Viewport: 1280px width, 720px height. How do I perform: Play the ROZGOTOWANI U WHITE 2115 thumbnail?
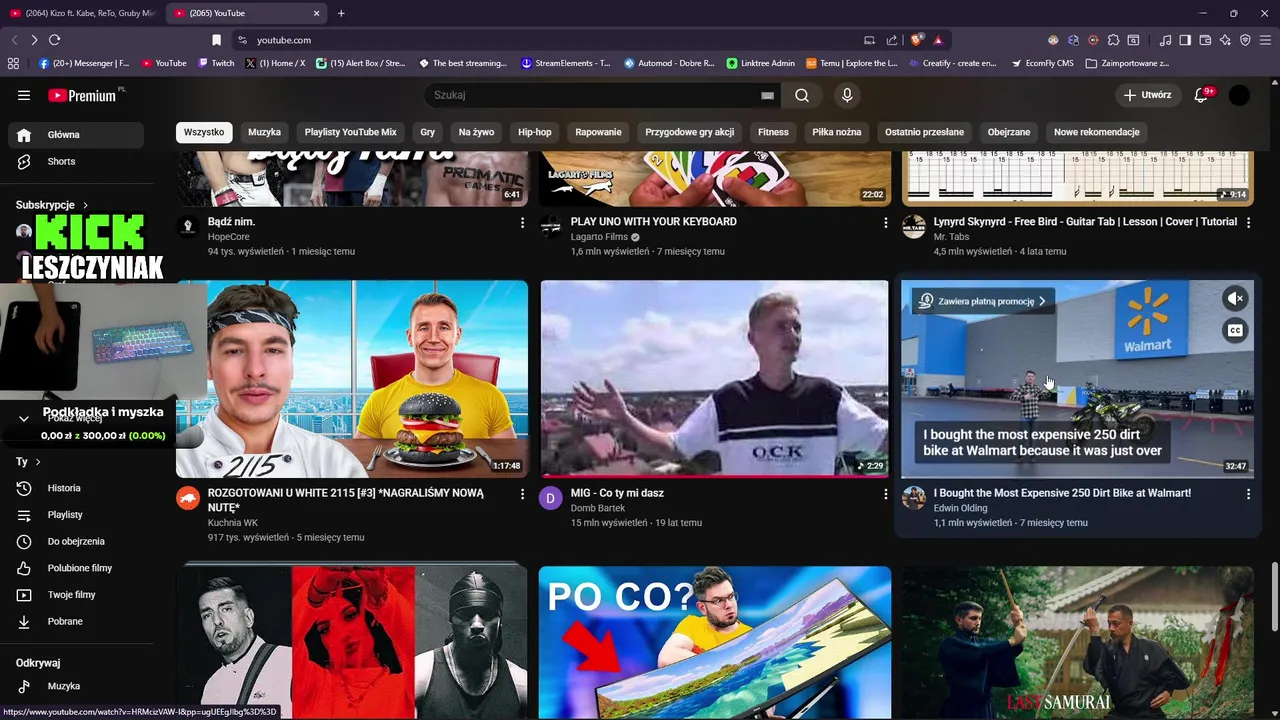click(352, 378)
